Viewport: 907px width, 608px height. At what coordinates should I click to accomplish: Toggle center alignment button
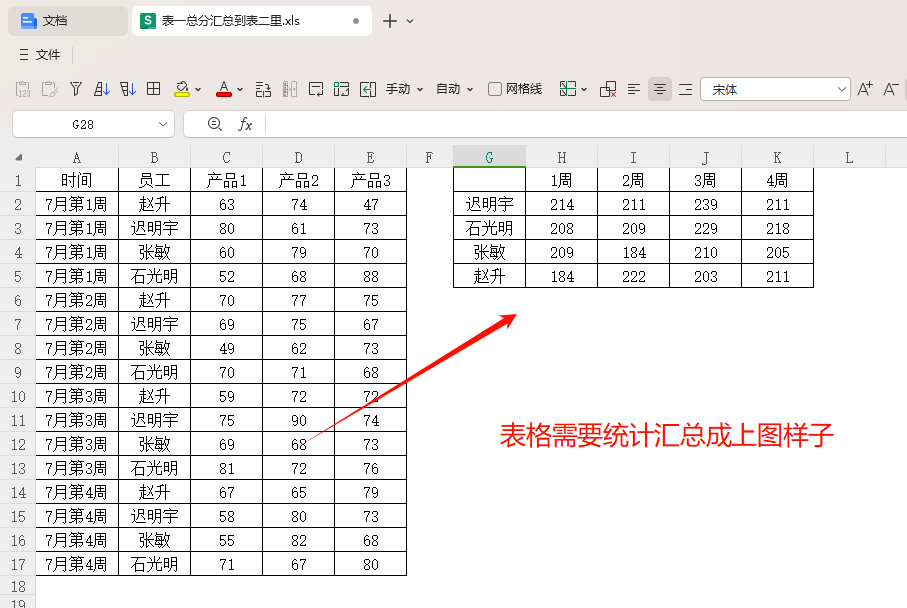[660, 89]
